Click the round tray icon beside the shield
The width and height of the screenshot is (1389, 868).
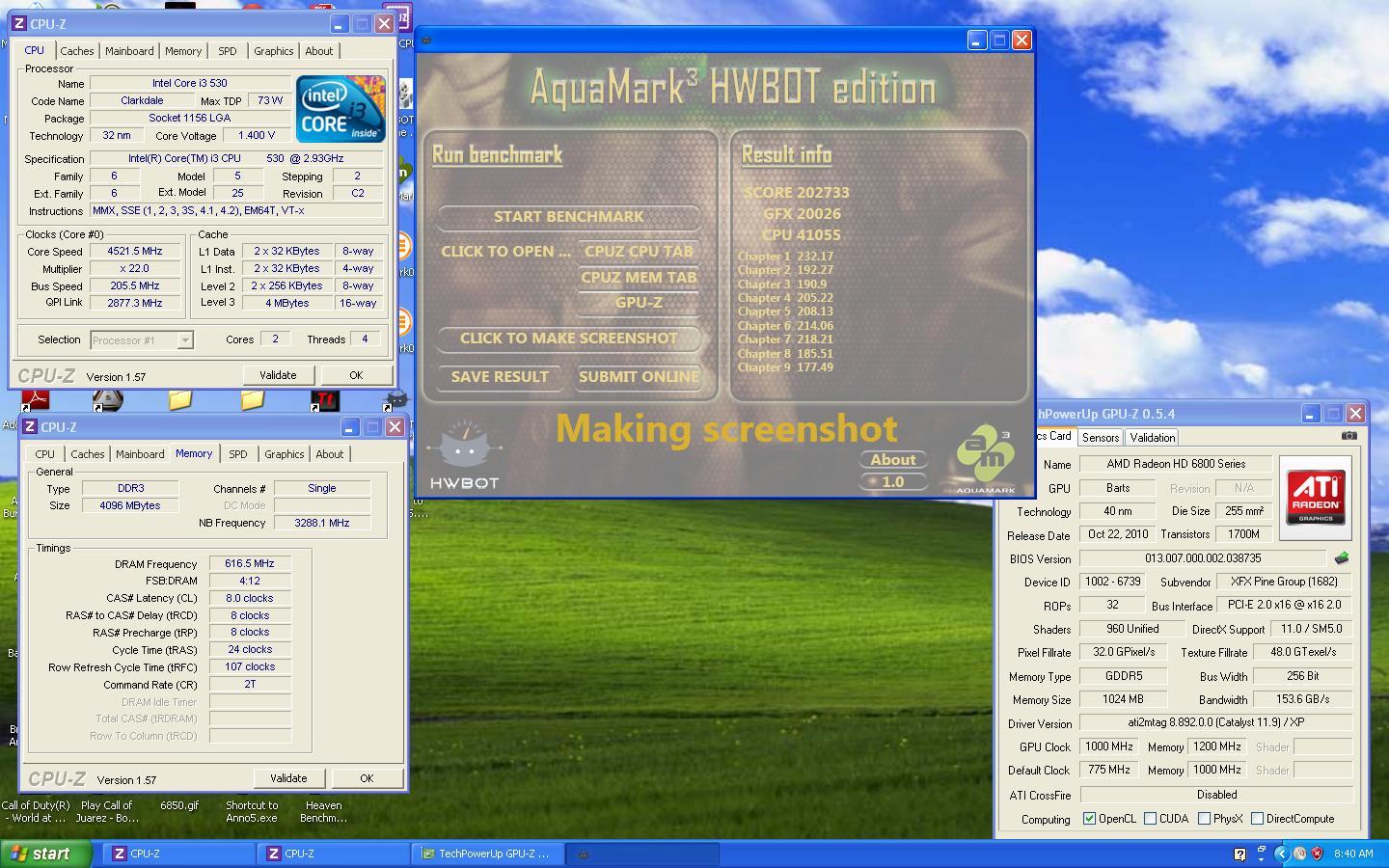point(1299,854)
